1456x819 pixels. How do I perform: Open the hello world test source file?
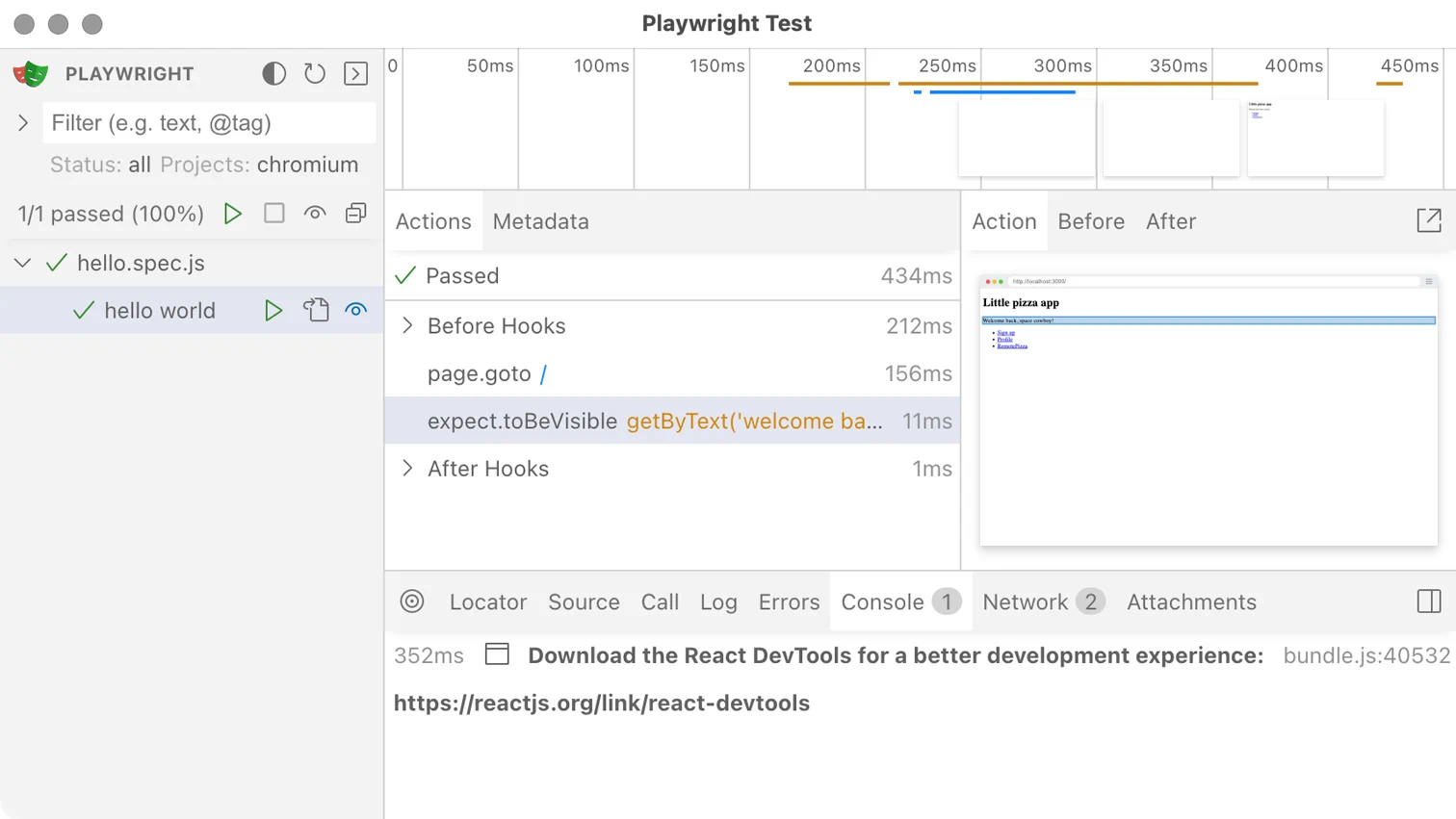coord(316,310)
